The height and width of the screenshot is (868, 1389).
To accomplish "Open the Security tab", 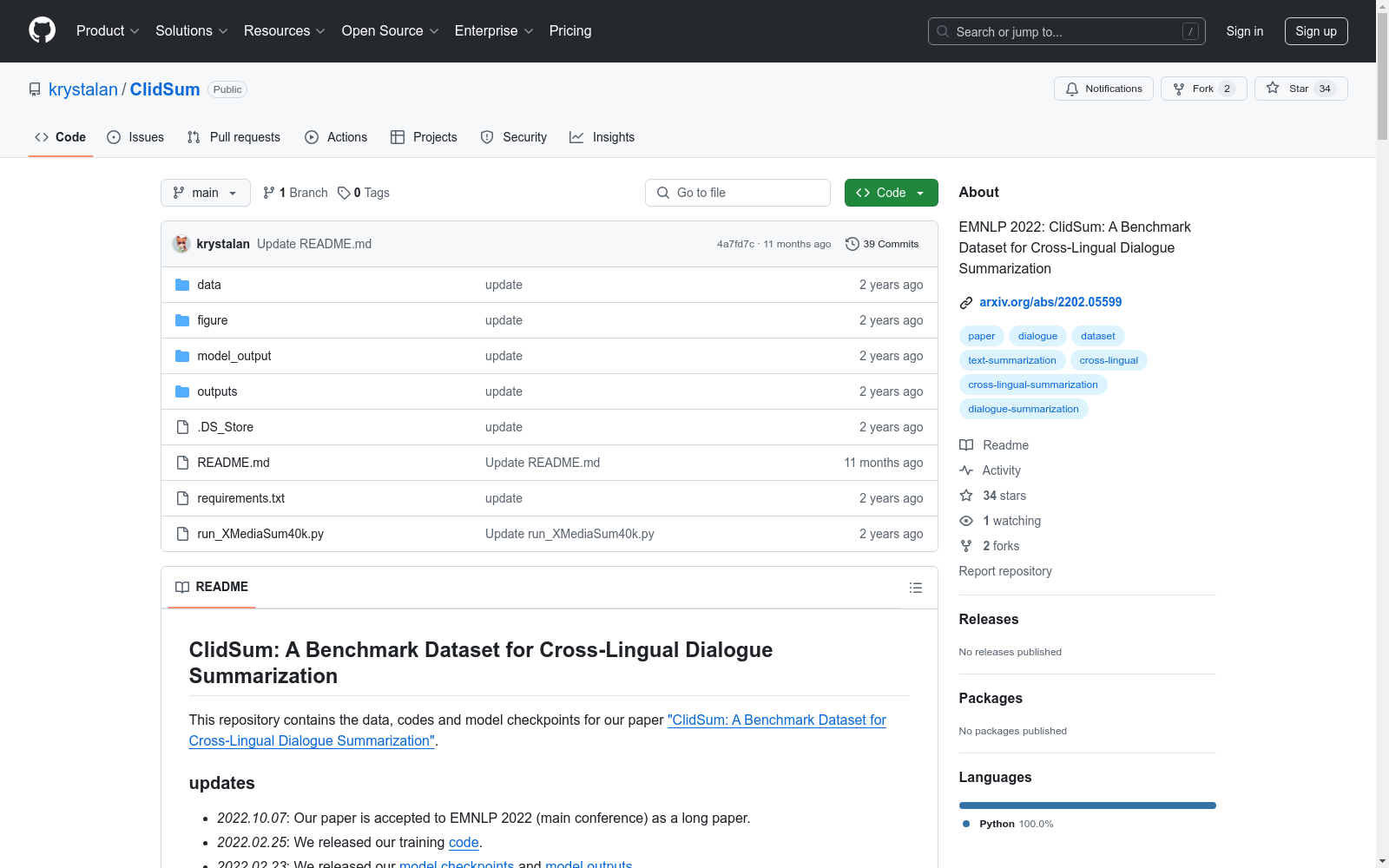I will point(514,137).
